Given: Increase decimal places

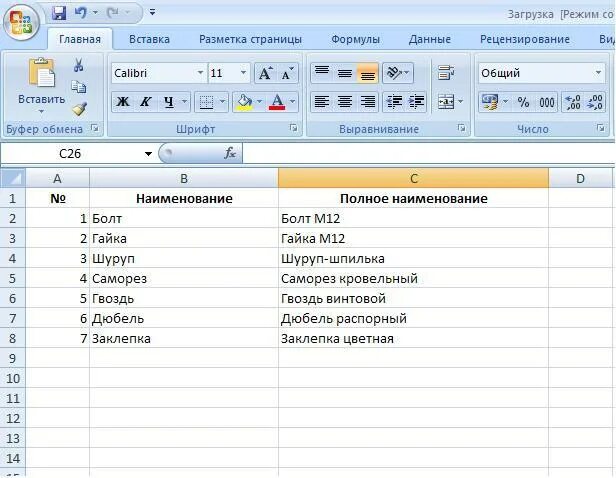Looking at the screenshot, I should point(572,102).
